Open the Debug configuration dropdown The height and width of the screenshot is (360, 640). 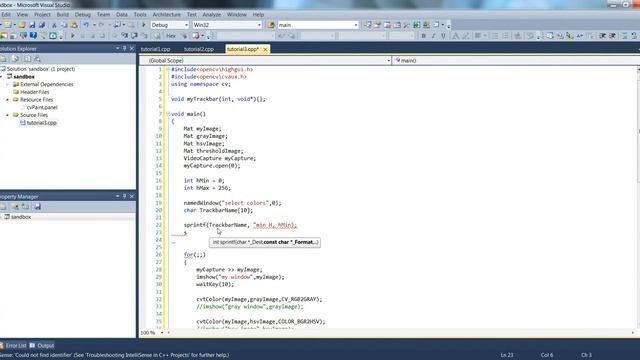coord(186,25)
